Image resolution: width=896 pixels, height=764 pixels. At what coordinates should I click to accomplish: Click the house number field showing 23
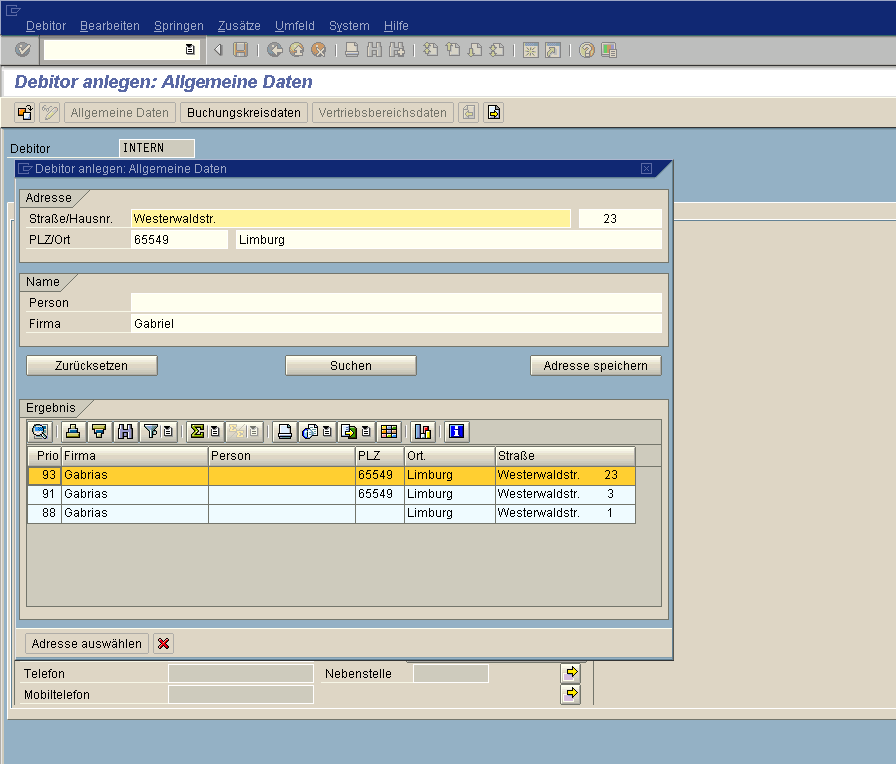(620, 219)
